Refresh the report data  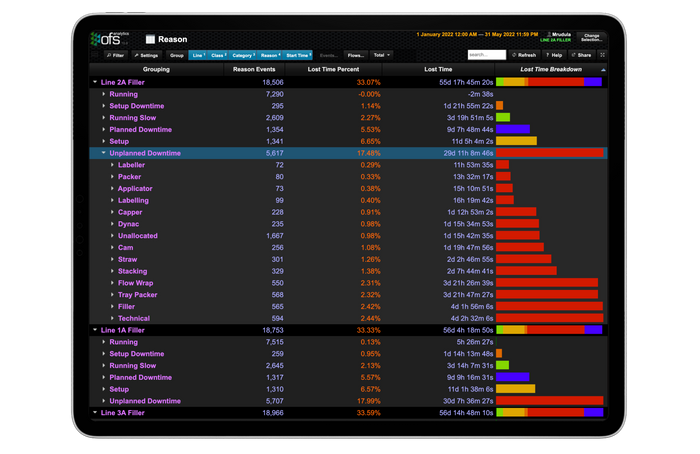[x=525, y=55]
